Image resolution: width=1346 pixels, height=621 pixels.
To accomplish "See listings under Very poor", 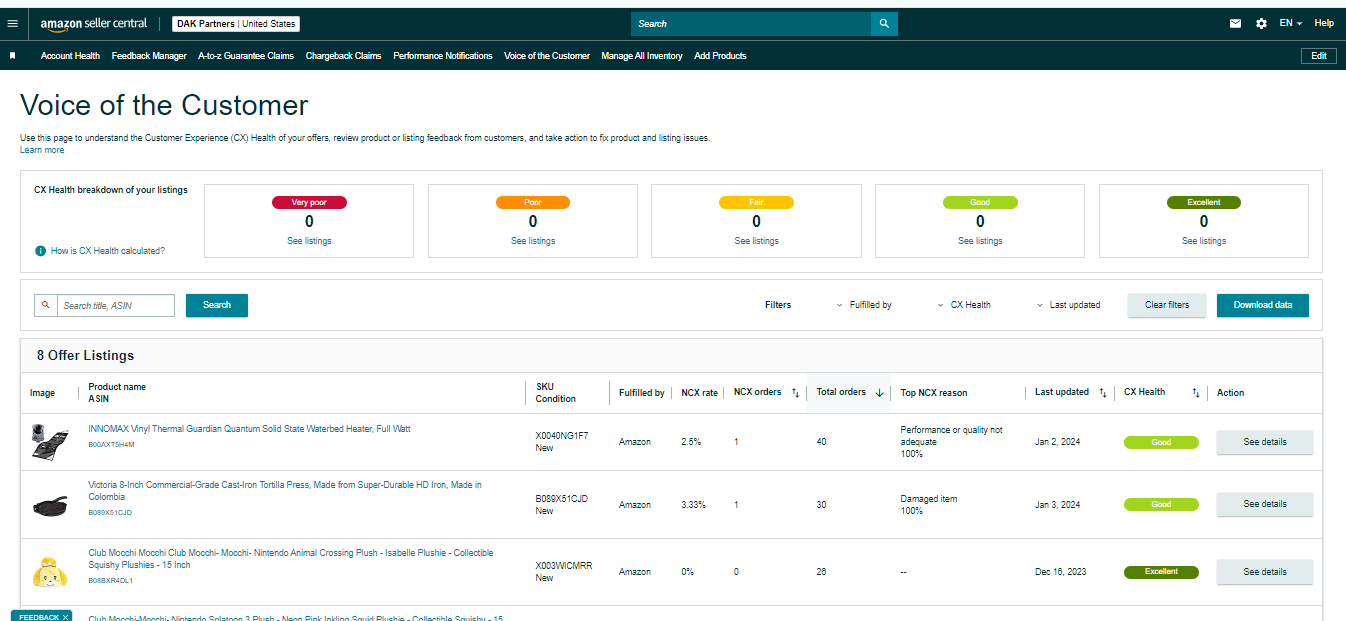I will click(309, 241).
